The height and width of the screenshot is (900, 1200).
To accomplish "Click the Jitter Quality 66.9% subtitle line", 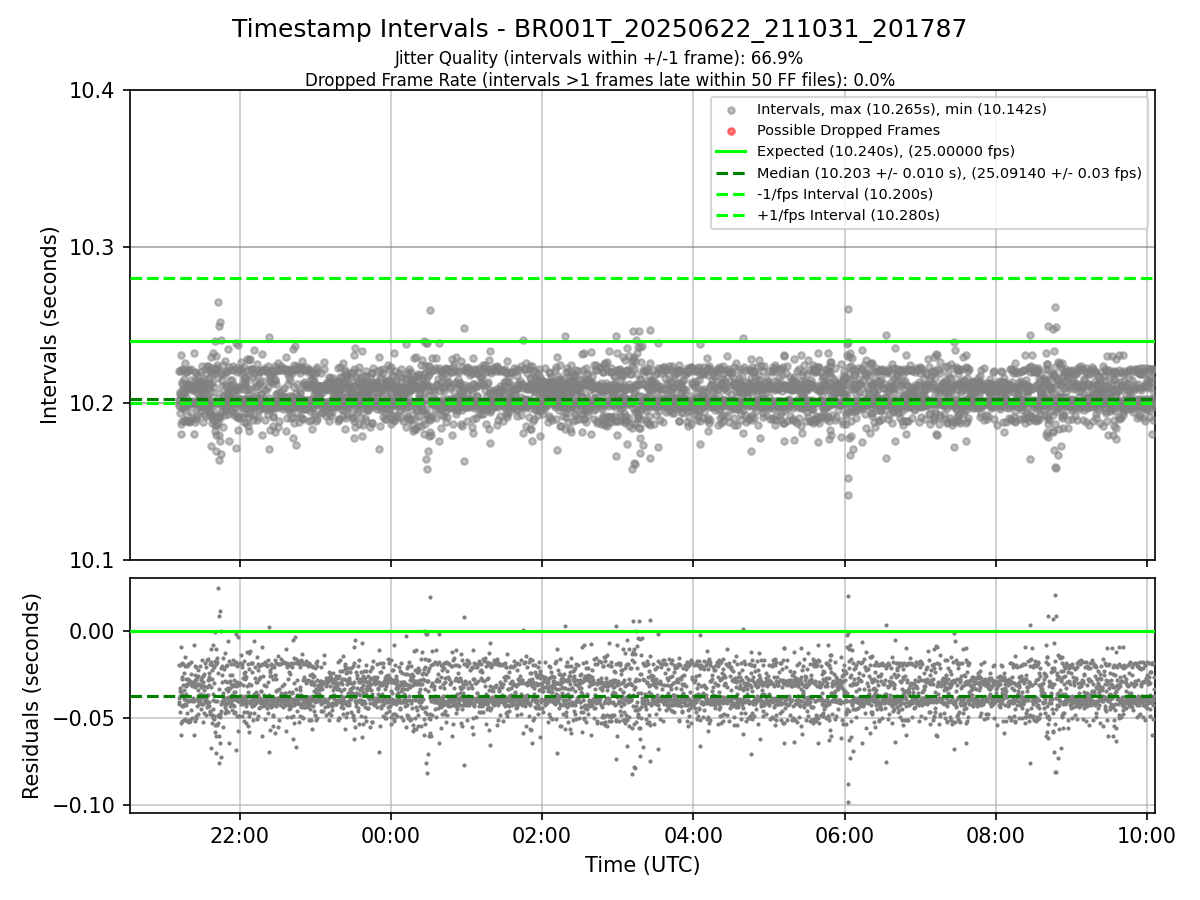I will coord(599,59).
